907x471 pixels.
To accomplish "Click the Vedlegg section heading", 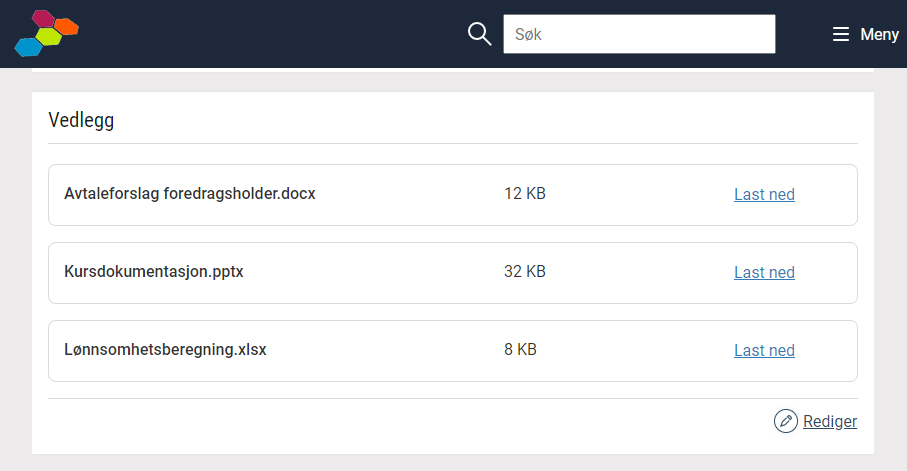I will pyautogui.click(x=81, y=120).
